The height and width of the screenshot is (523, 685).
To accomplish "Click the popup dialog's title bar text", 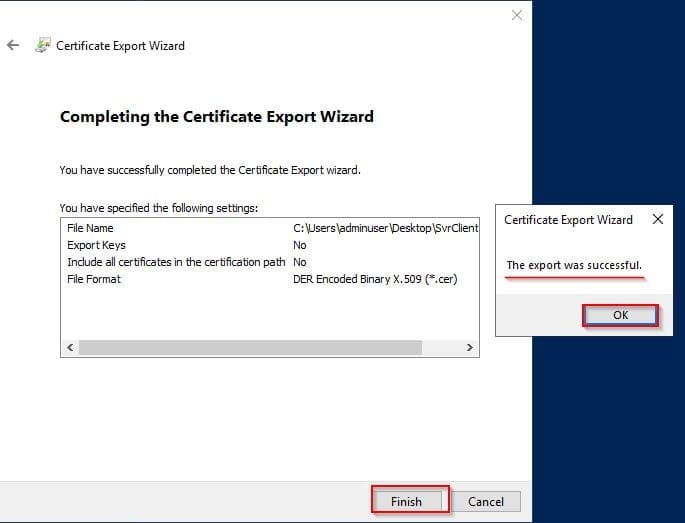I will coord(568,219).
